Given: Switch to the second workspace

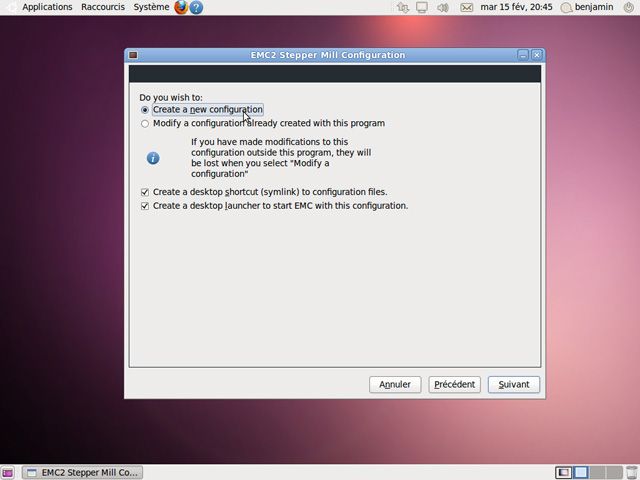Looking at the screenshot, I should pos(580,472).
